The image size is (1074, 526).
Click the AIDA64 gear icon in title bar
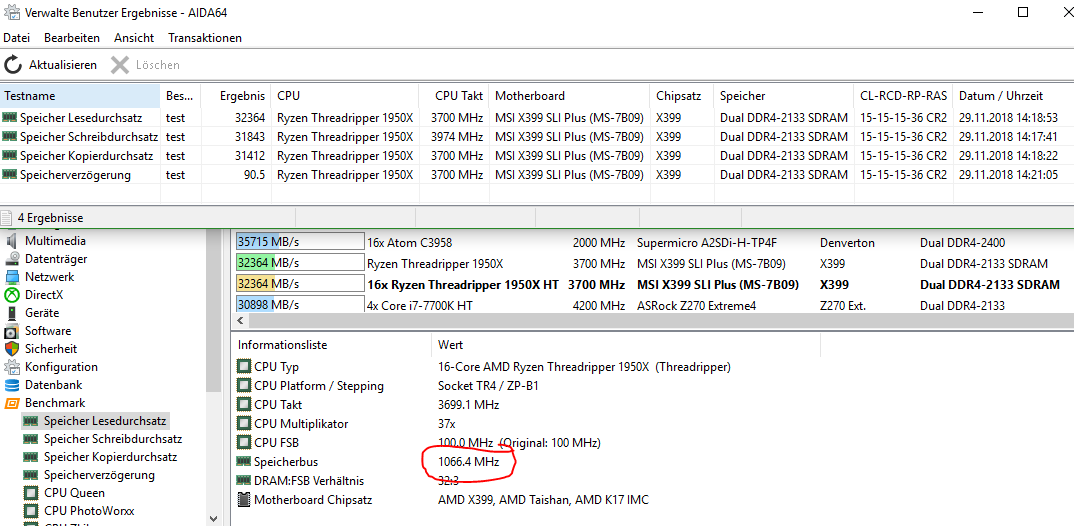coord(12,13)
